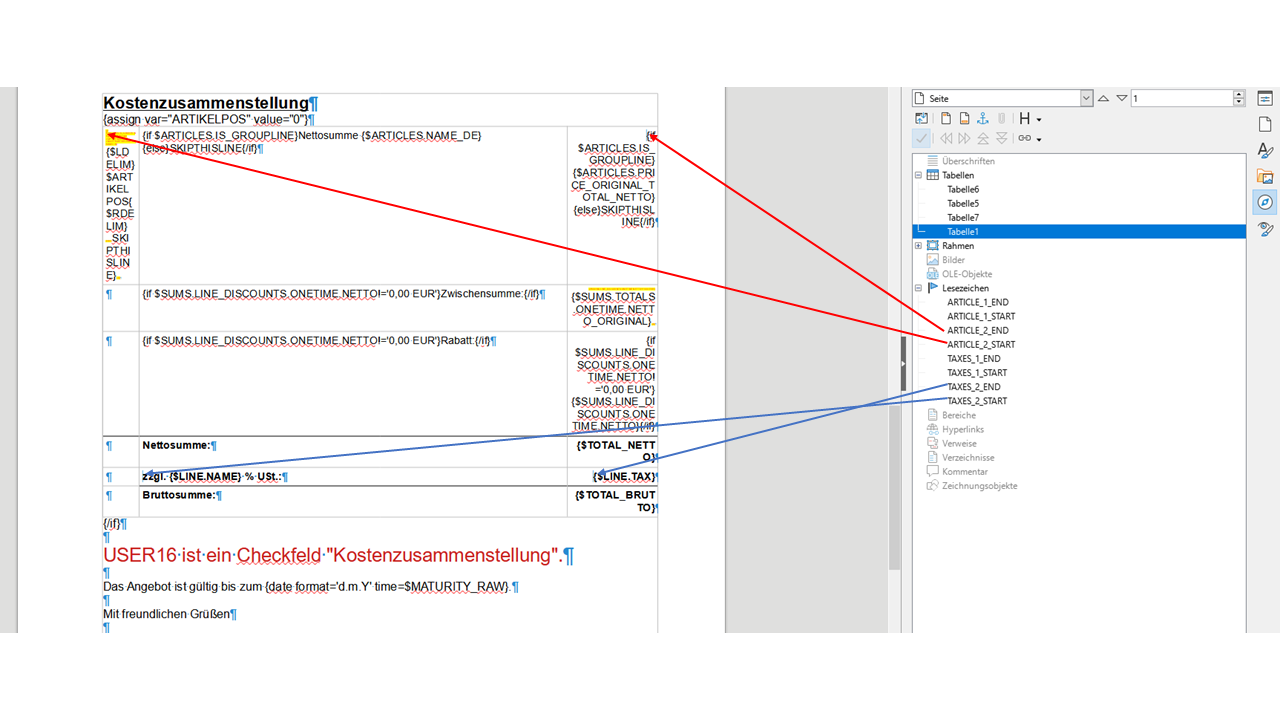
Task: Click the Navigator compass icon in sidebar
Action: pos(1265,202)
